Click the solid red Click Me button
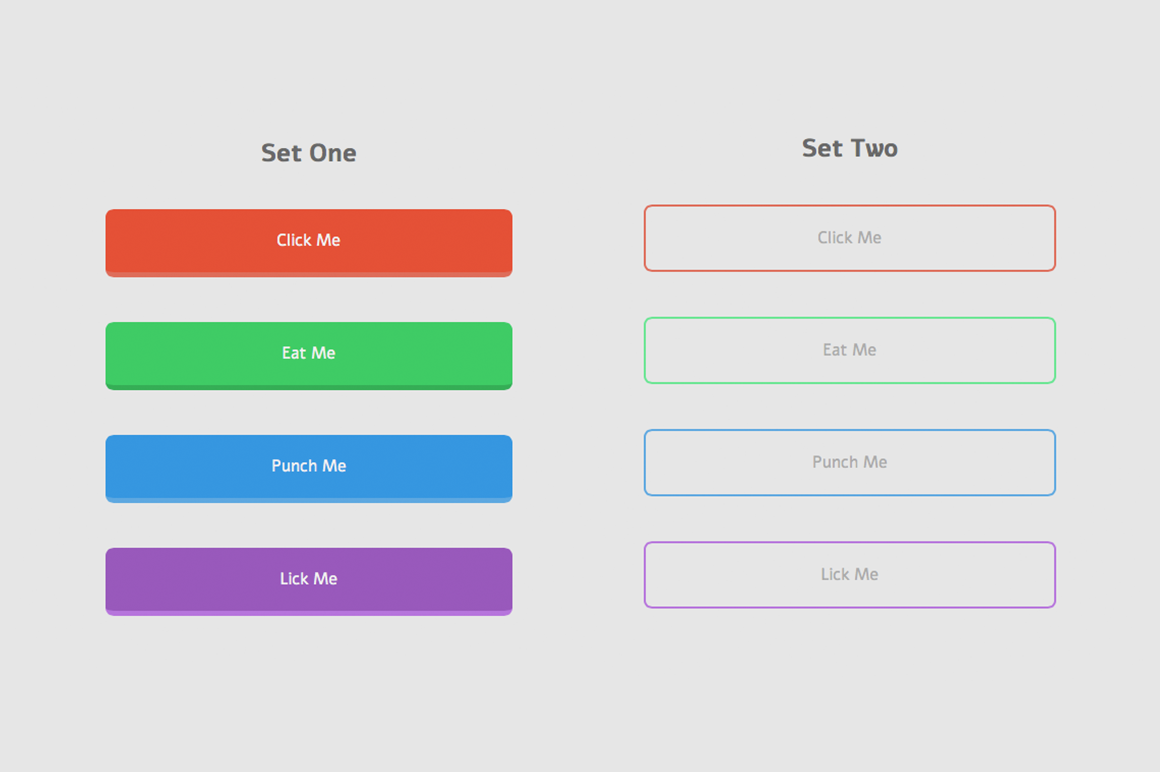Screen dimensions: 1160x772 tap(308, 241)
